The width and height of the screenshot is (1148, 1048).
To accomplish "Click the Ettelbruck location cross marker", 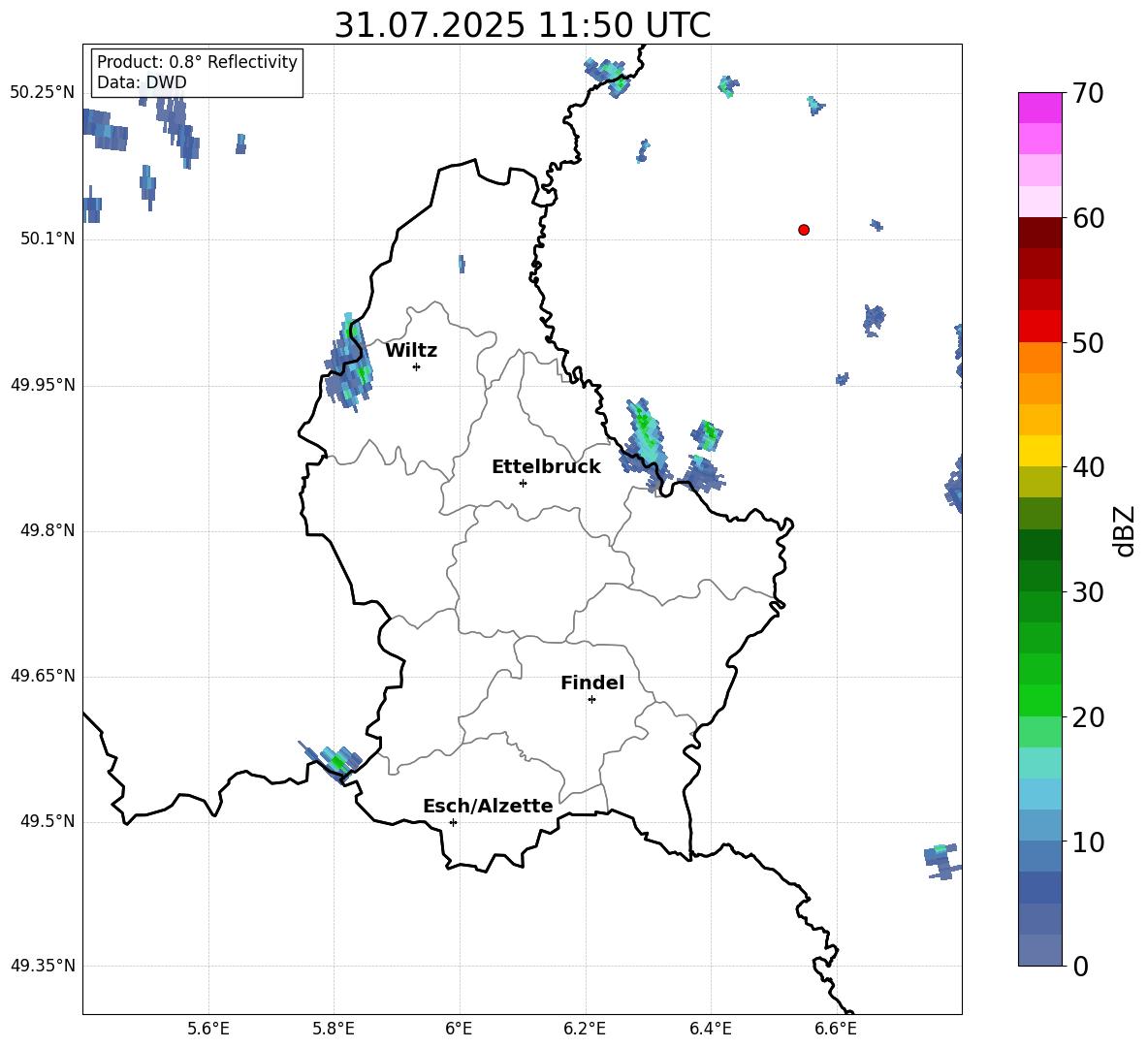I will [x=523, y=483].
